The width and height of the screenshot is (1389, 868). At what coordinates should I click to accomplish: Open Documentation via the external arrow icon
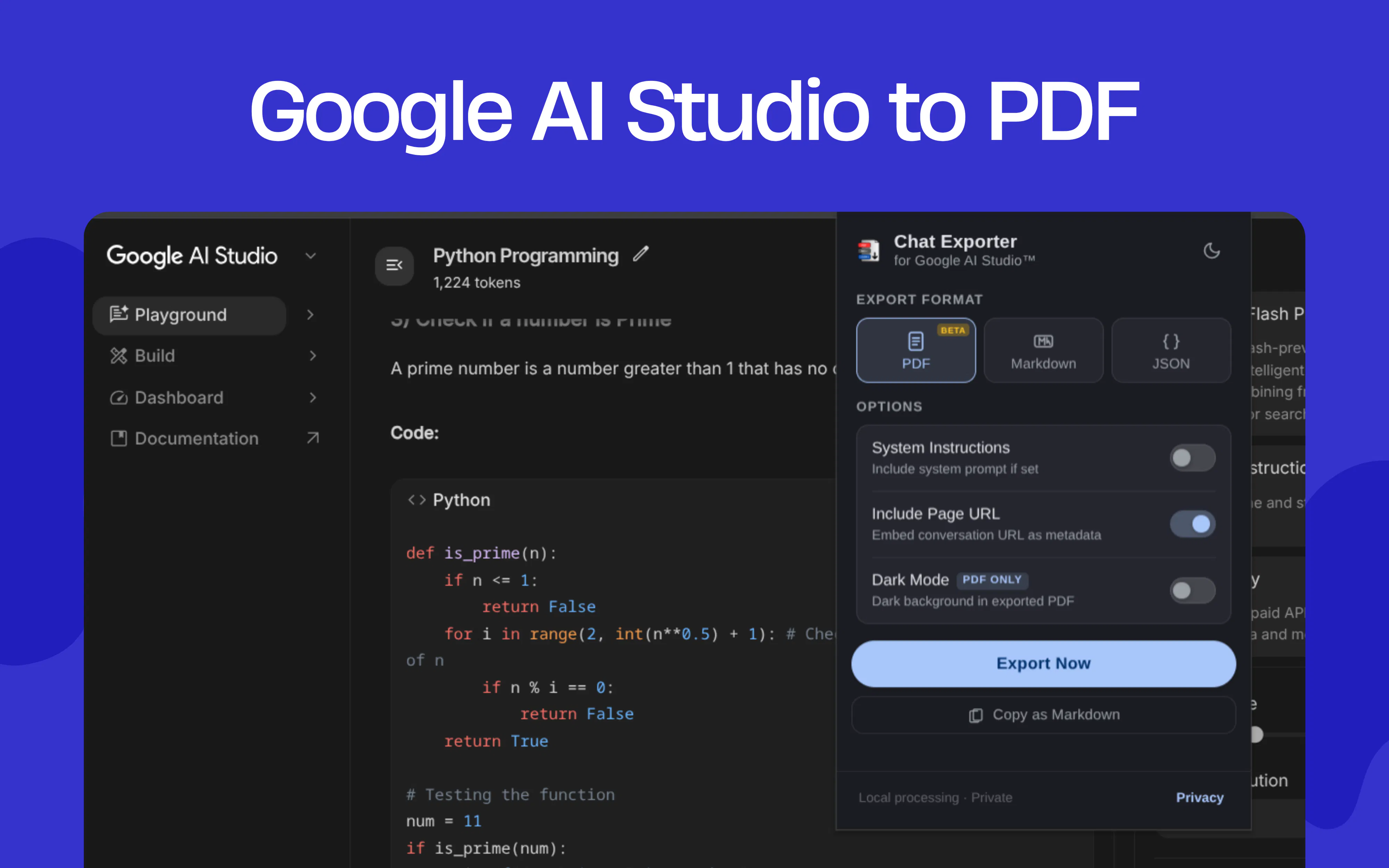pyautogui.click(x=313, y=438)
